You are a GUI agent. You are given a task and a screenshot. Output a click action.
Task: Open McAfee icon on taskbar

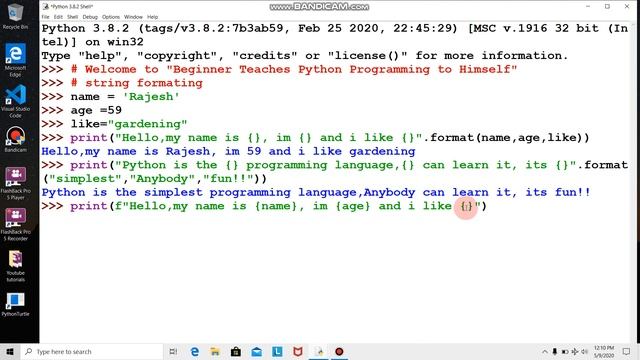pos(298,351)
